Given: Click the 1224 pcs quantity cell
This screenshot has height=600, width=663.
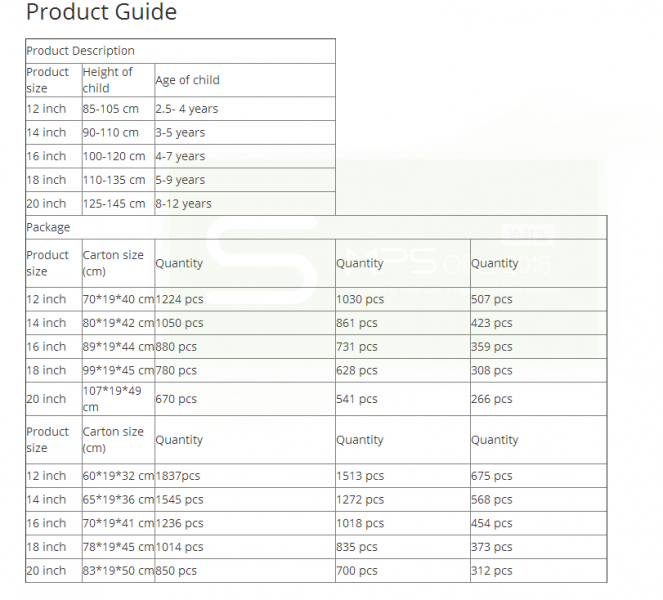Looking at the screenshot, I should [180, 299].
